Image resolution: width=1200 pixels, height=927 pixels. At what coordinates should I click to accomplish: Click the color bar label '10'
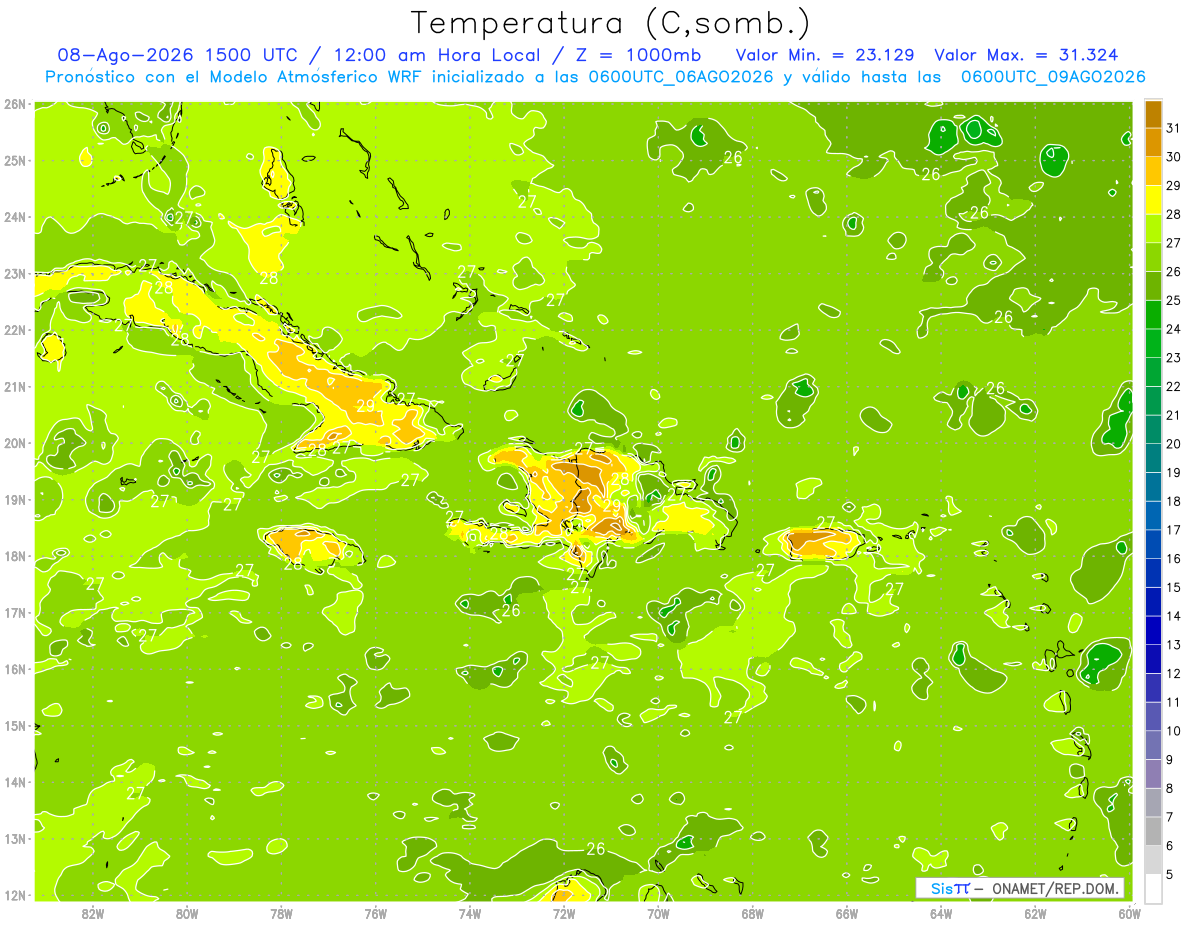[x=1174, y=731]
